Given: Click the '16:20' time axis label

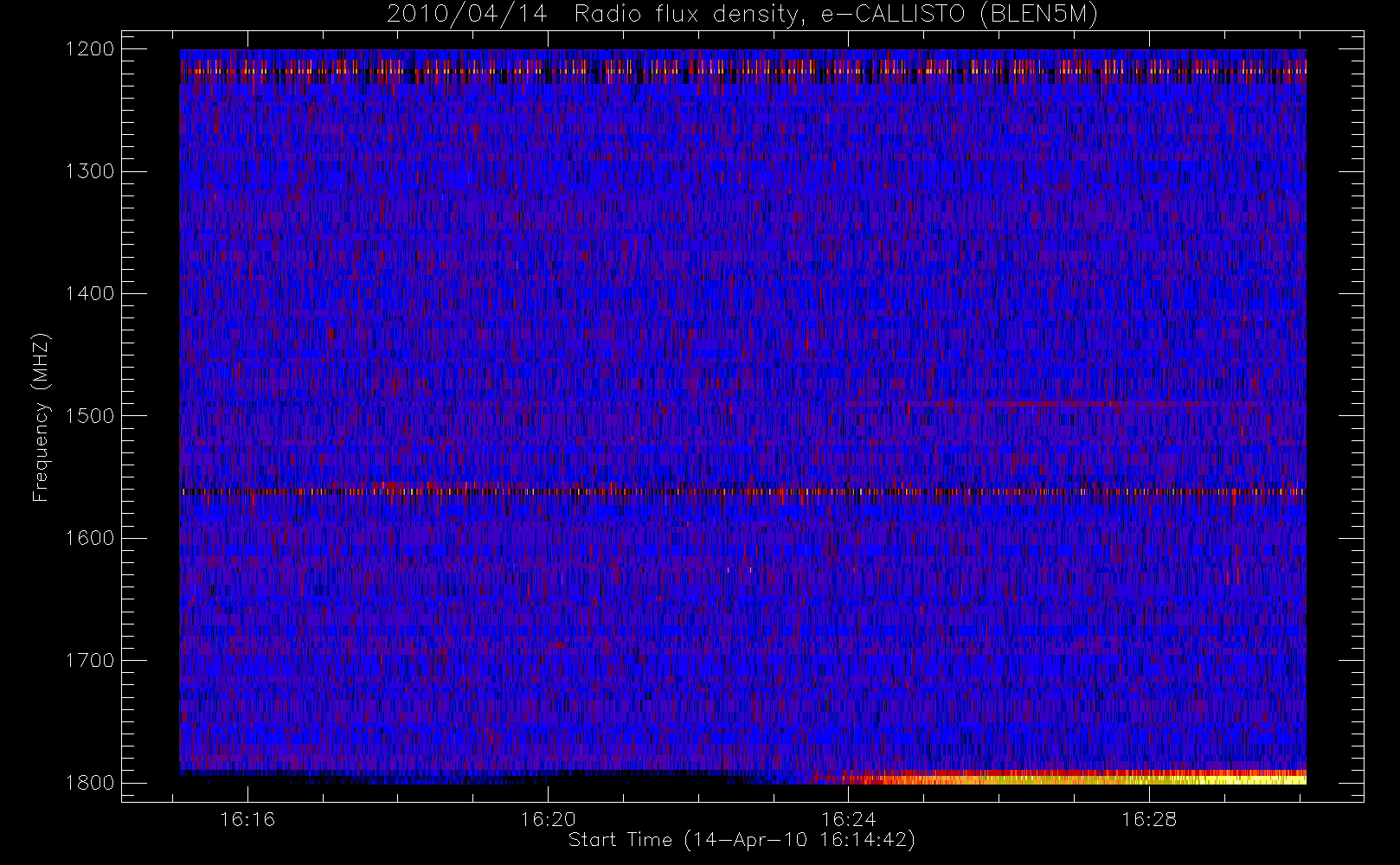Looking at the screenshot, I should point(548,818).
